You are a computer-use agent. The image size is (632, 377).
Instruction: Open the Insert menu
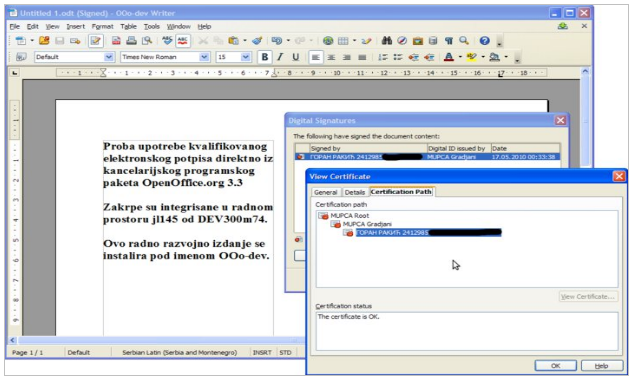point(76,27)
